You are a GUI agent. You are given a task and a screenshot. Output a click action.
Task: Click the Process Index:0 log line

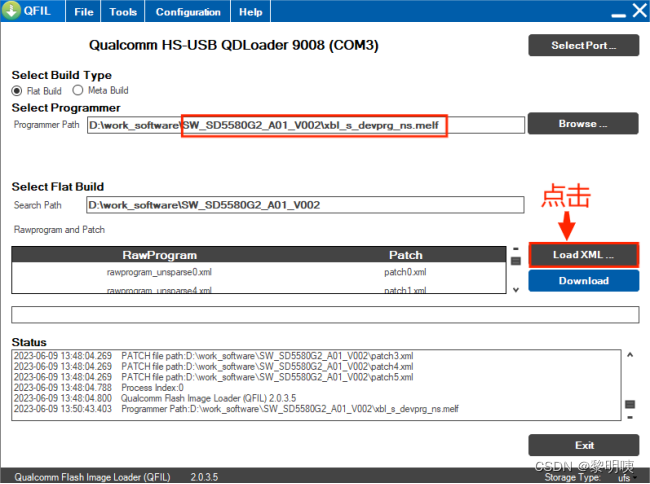99,388
